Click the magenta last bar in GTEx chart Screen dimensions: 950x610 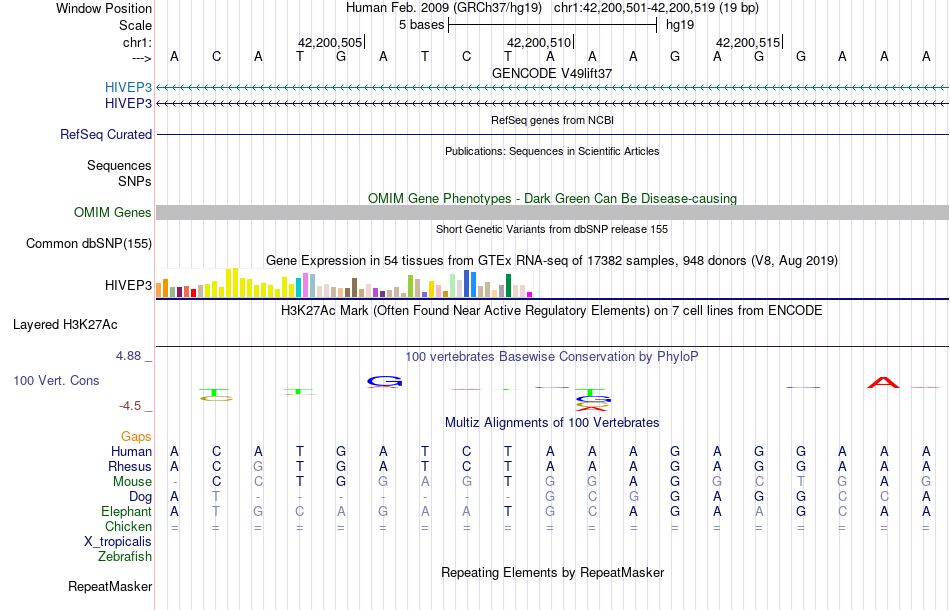coord(530,294)
